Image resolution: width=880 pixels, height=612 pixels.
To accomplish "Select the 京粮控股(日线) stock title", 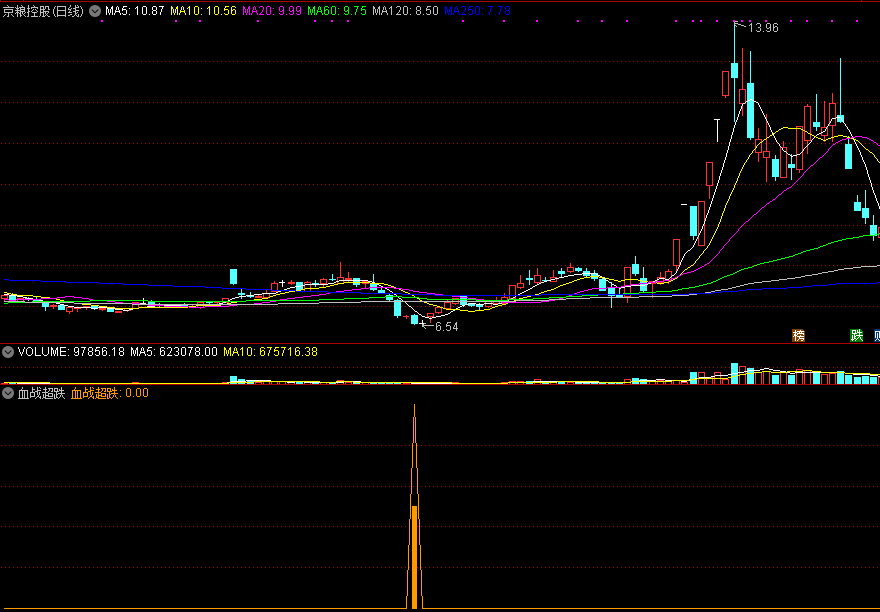I will click(x=43, y=11).
